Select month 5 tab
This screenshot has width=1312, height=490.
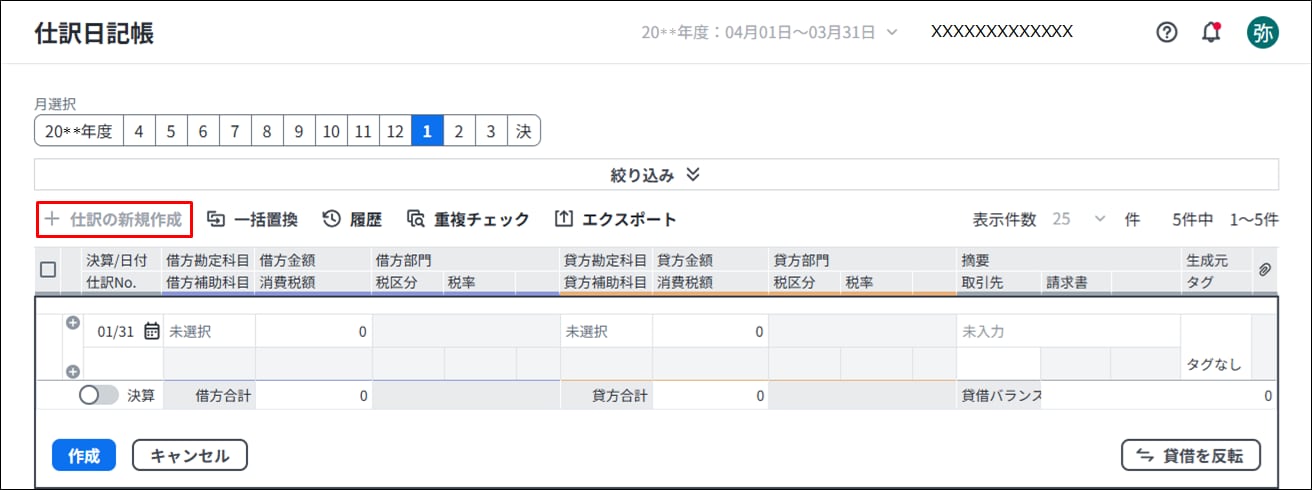171,131
